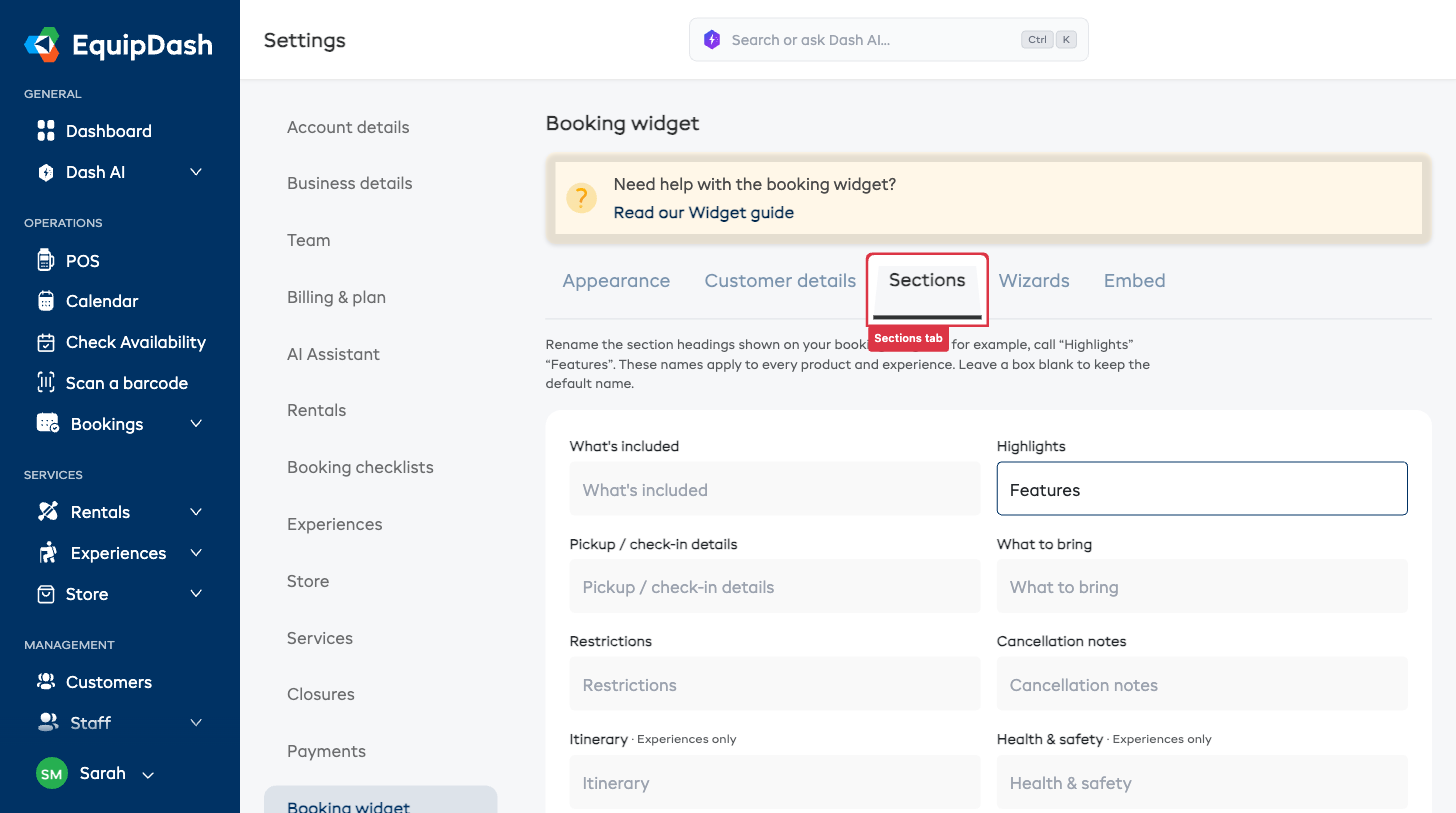Switch to the Embed tab

(1134, 281)
